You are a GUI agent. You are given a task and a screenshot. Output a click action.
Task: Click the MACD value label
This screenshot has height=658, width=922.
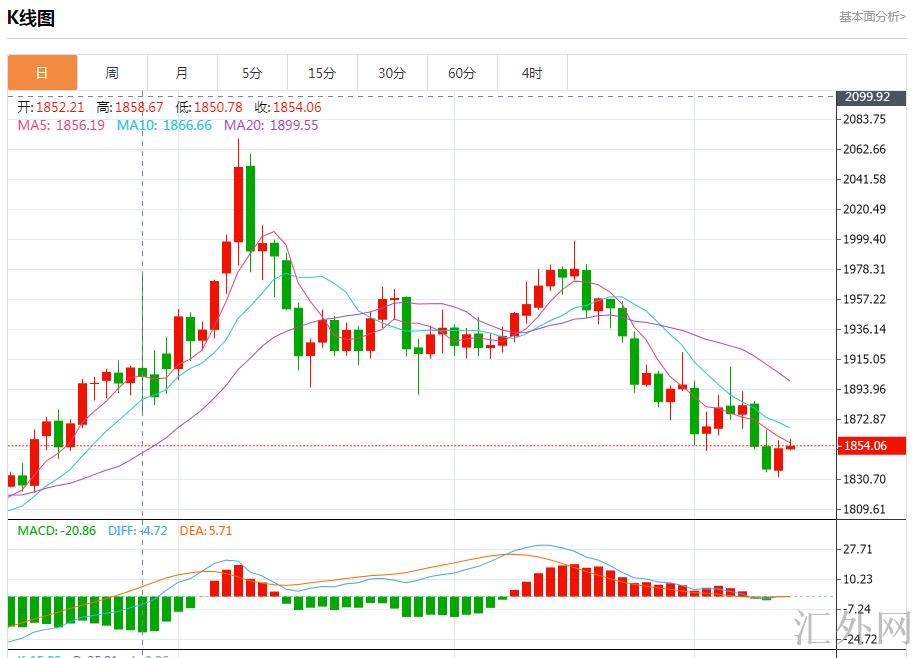56,531
